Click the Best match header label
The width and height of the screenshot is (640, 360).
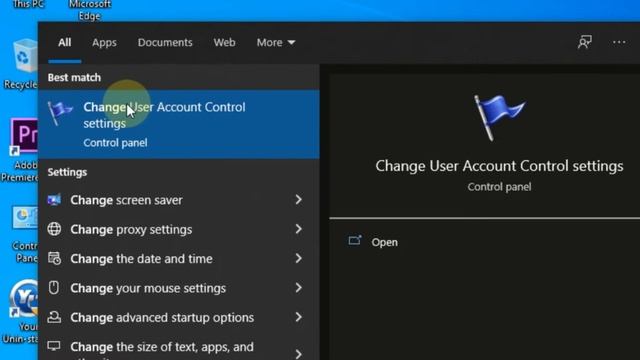click(74, 78)
